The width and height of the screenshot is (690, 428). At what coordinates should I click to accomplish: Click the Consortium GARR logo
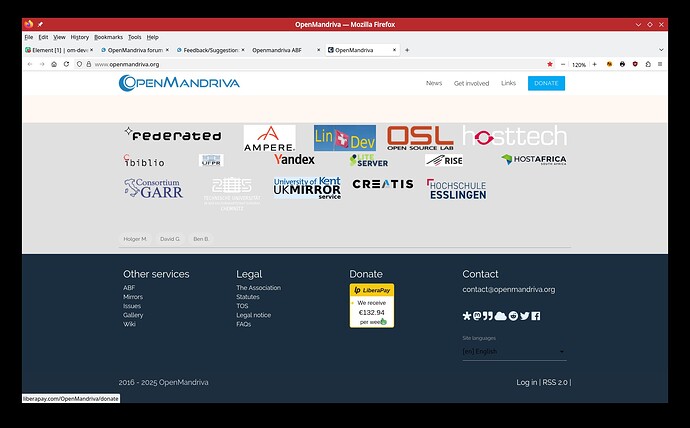(x=153, y=188)
